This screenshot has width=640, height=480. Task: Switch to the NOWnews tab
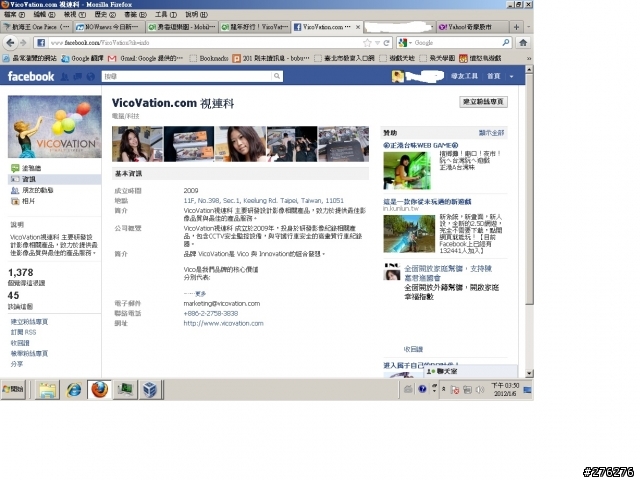tap(109, 27)
